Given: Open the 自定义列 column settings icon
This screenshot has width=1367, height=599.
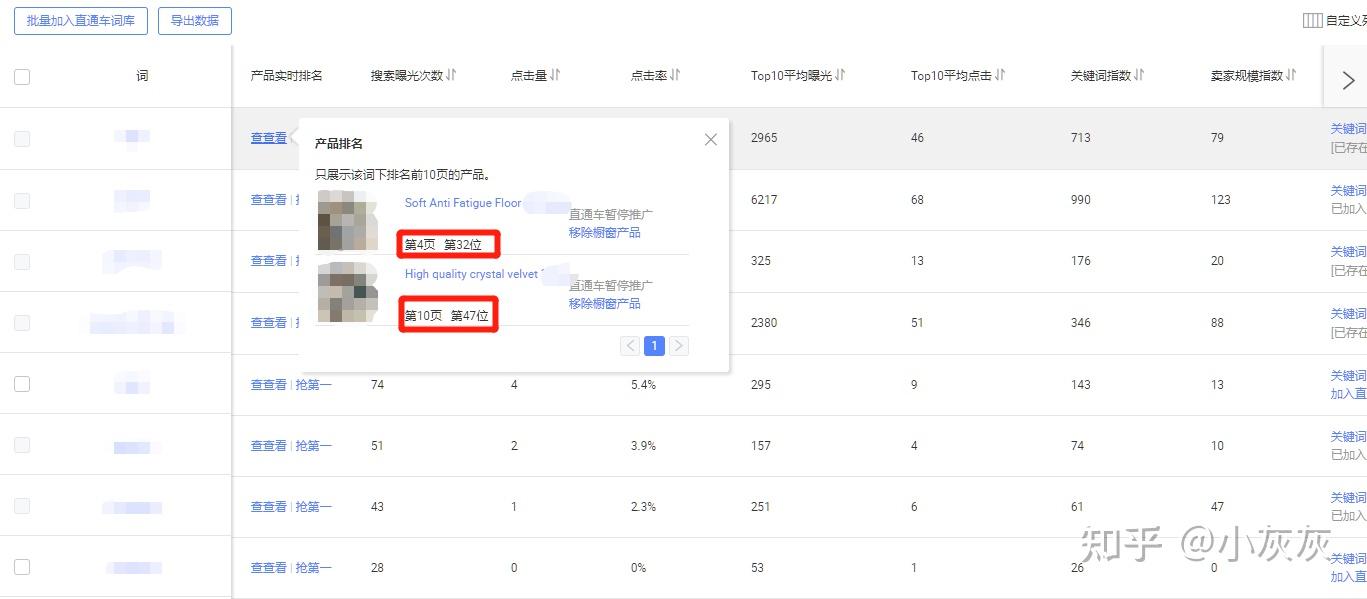Looking at the screenshot, I should [x=1312, y=20].
